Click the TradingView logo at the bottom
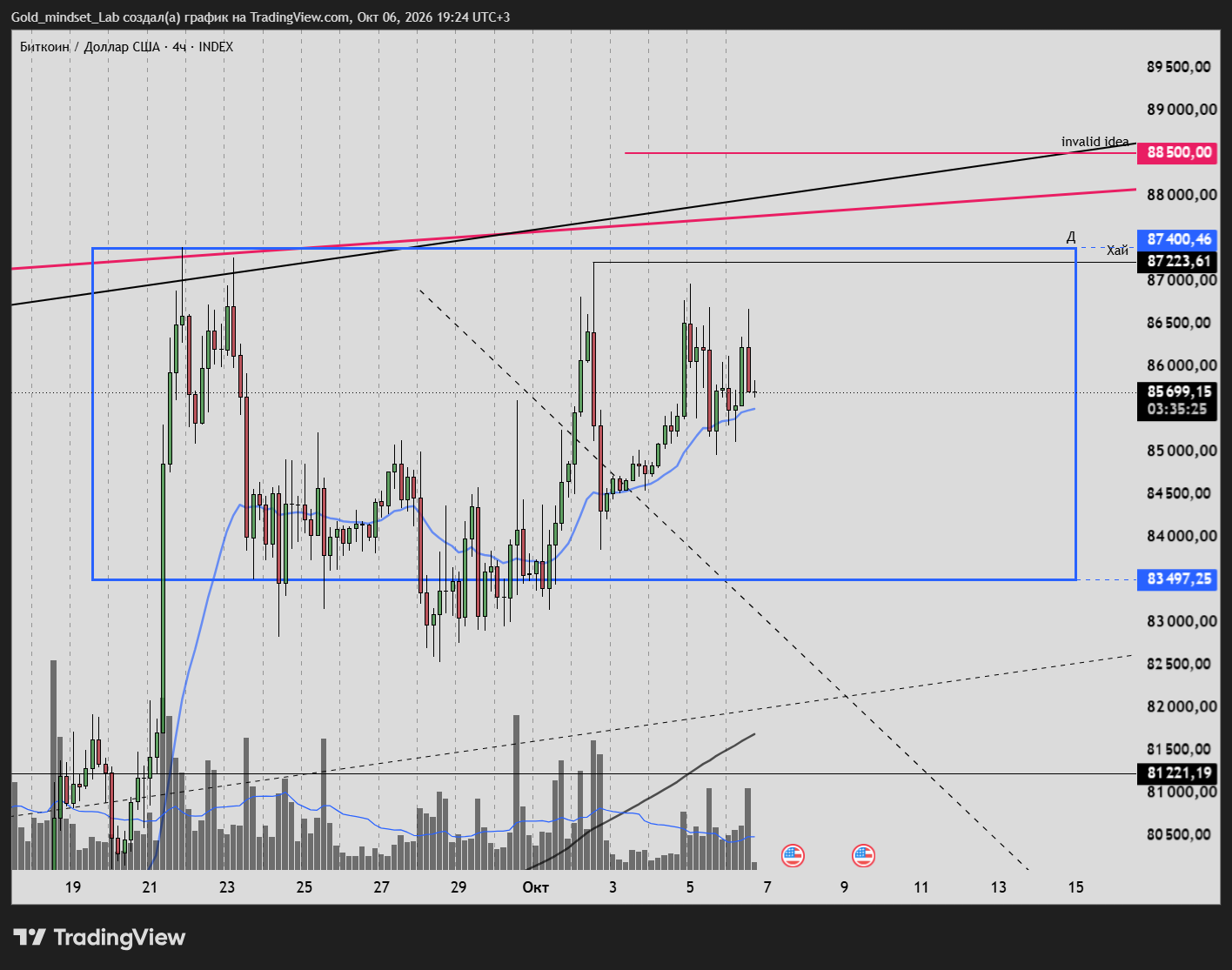Image resolution: width=1232 pixels, height=970 pixels. point(100,937)
